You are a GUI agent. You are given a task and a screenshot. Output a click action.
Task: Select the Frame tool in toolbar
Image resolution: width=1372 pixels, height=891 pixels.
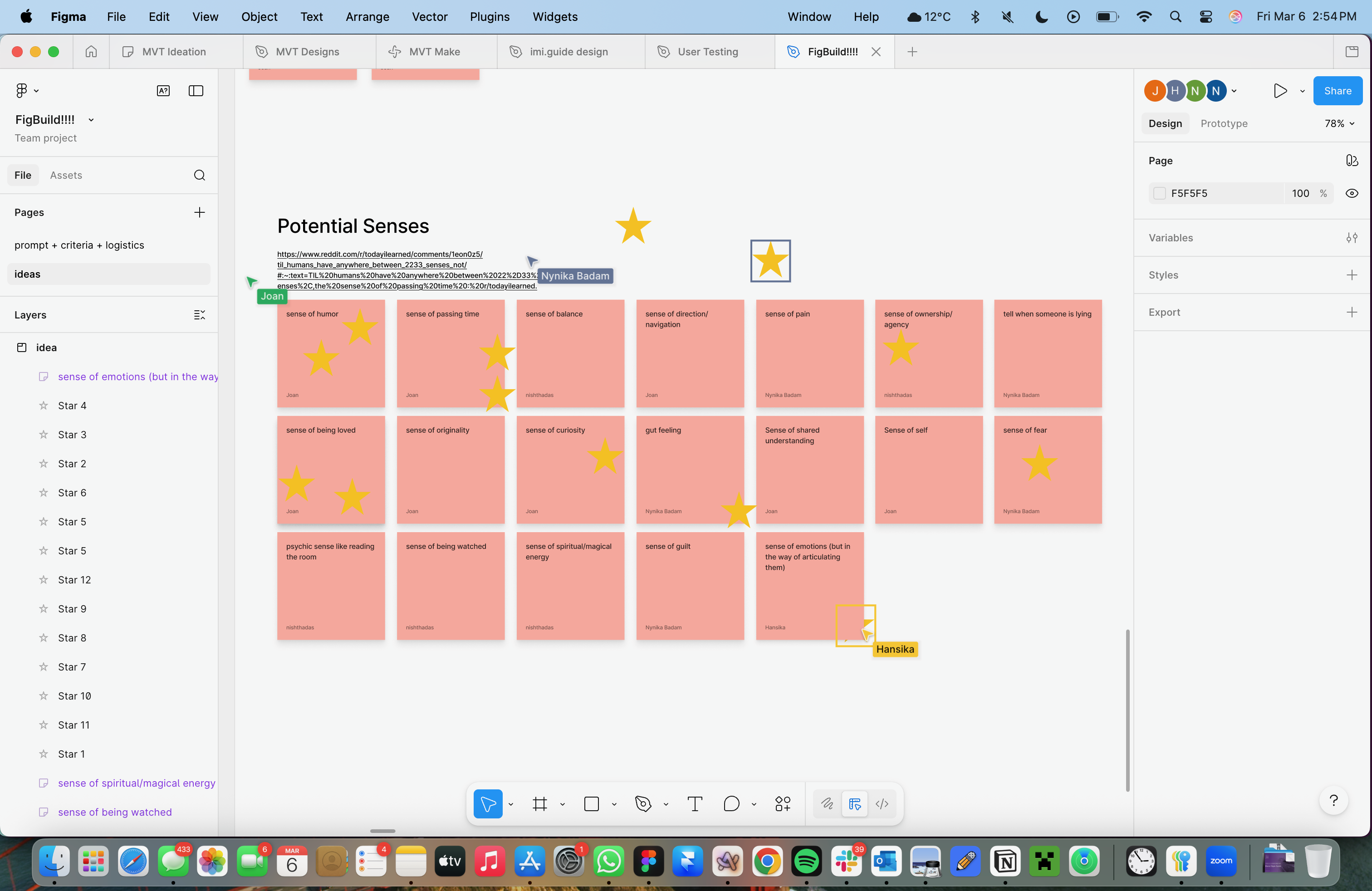(x=539, y=803)
